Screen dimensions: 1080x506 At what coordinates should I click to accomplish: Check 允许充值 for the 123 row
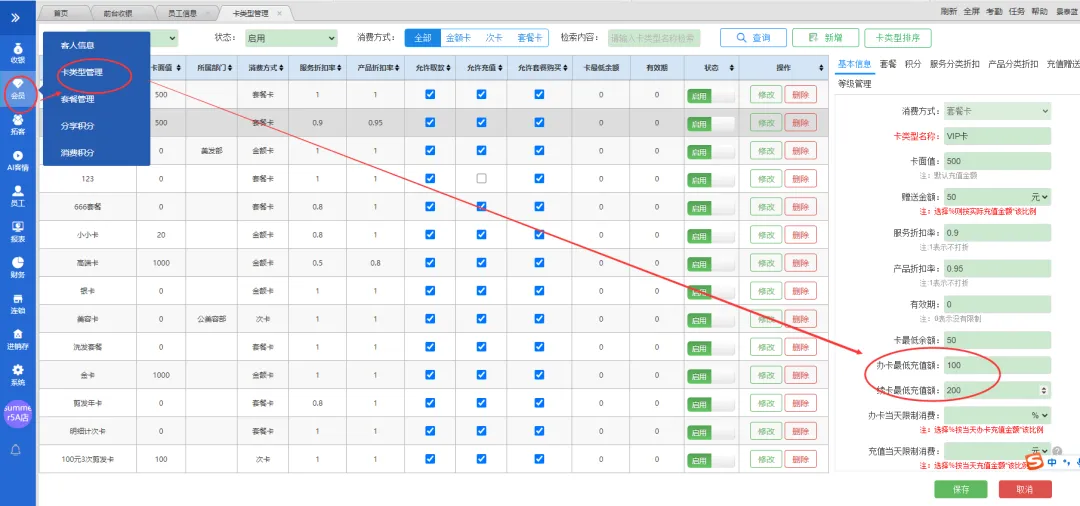(481, 178)
